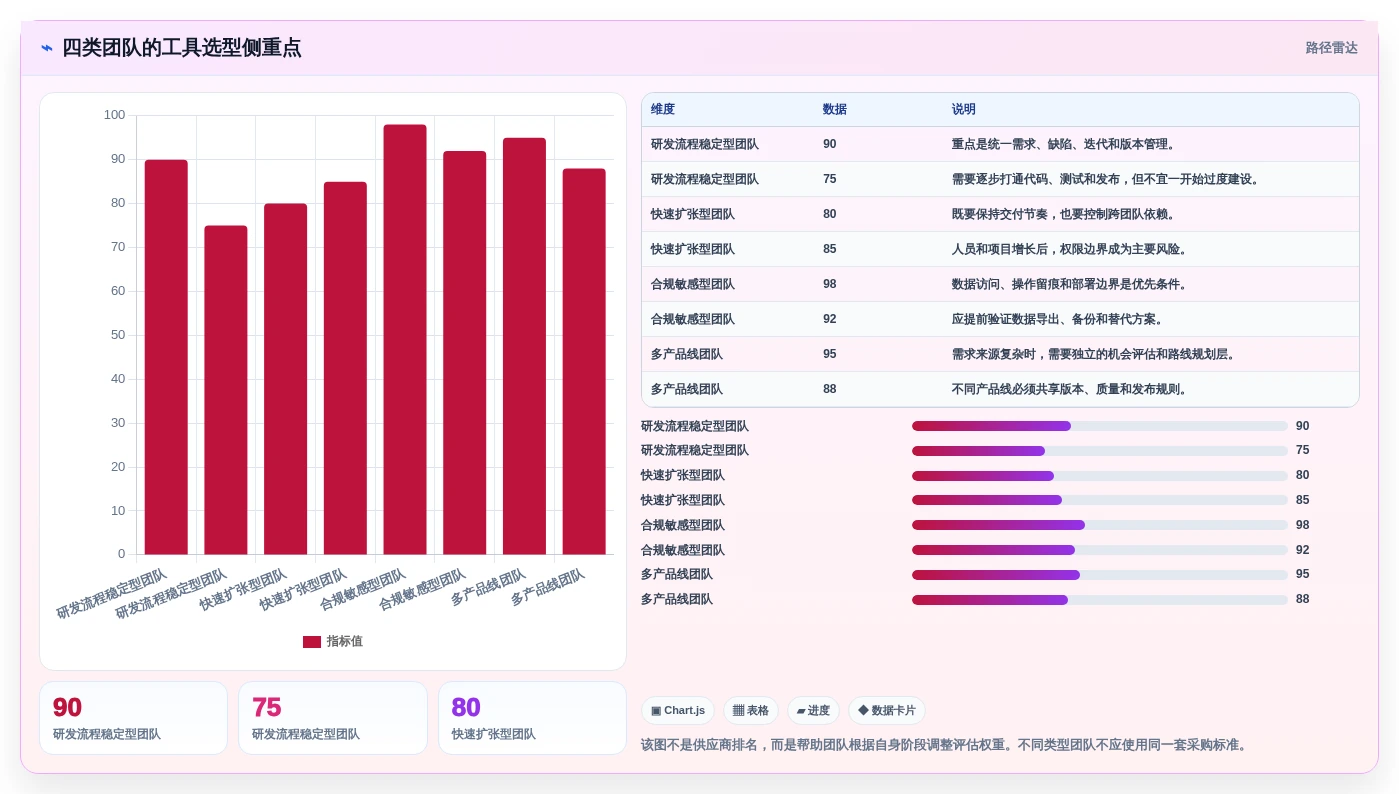Click the progress bar valued 90
Viewport: 1399px width, 794px height.
click(1100, 426)
